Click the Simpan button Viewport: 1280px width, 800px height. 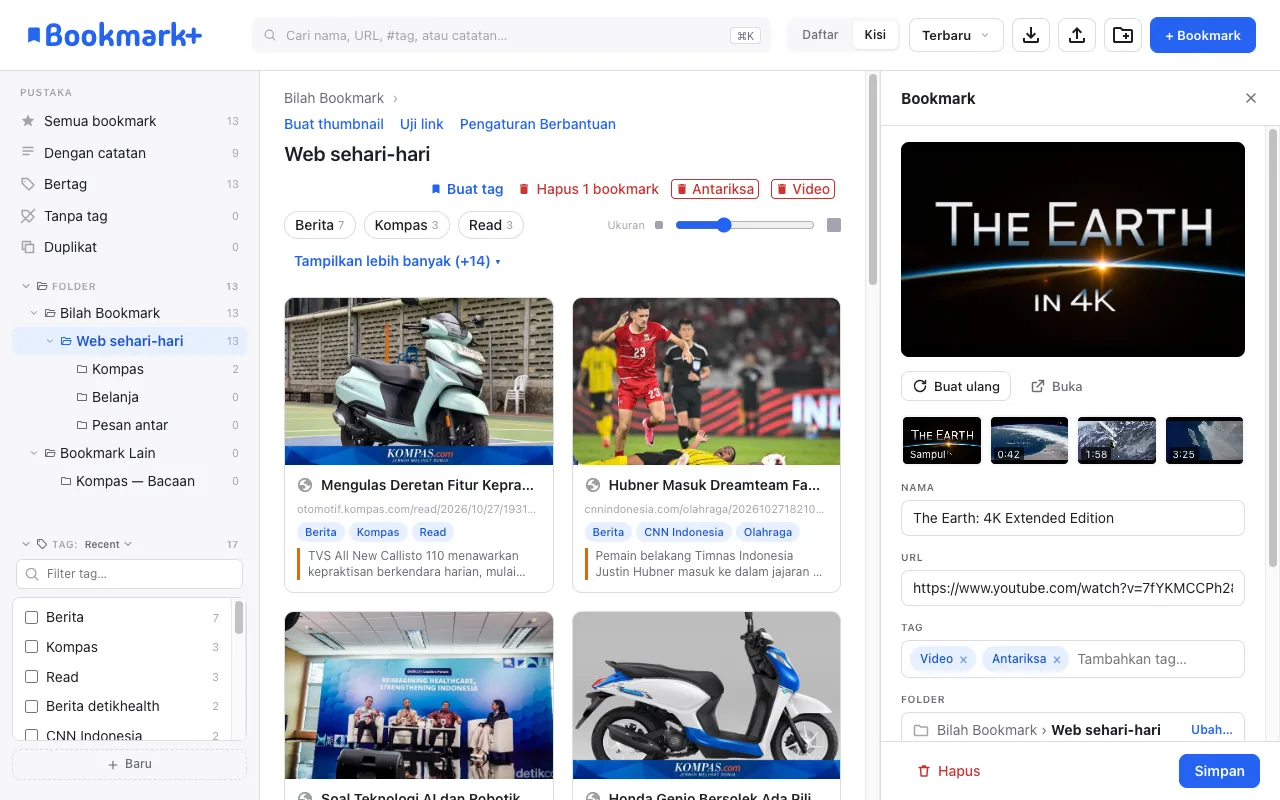[x=1219, y=771]
